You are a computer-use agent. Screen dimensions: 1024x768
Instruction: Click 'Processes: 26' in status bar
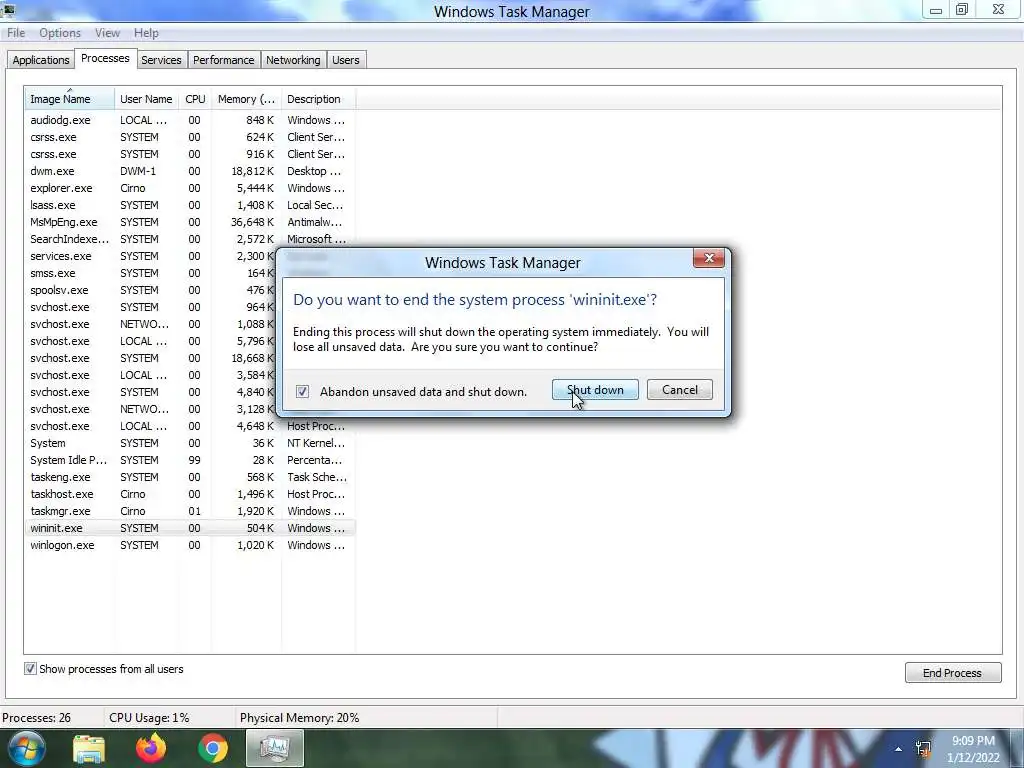(x=37, y=718)
